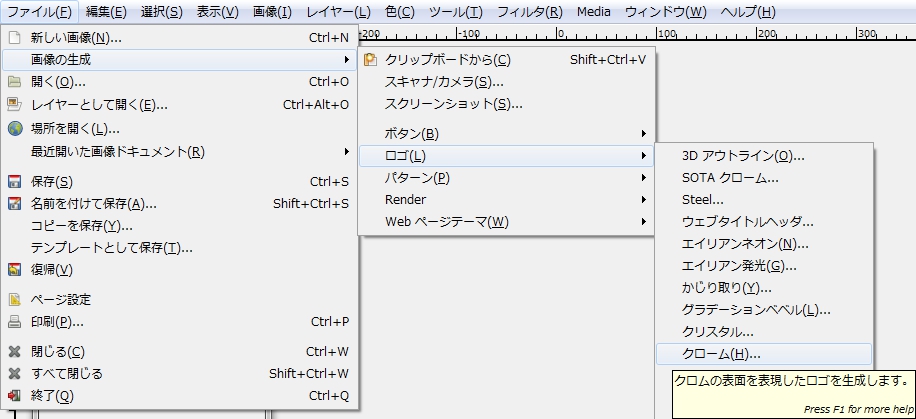Select the クローム logo entry
The image size is (916, 419).
coord(720,354)
